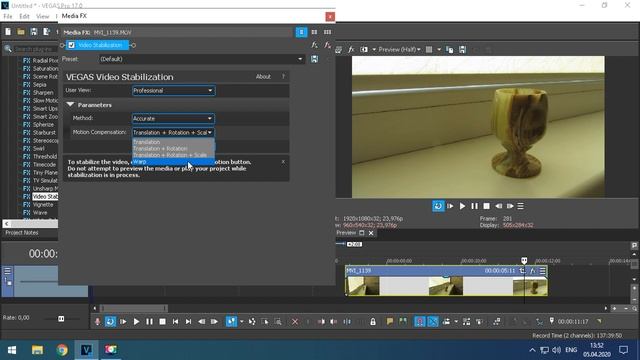640x360 pixels.
Task: Open the User View Professional dropdown
Action: (x=173, y=91)
